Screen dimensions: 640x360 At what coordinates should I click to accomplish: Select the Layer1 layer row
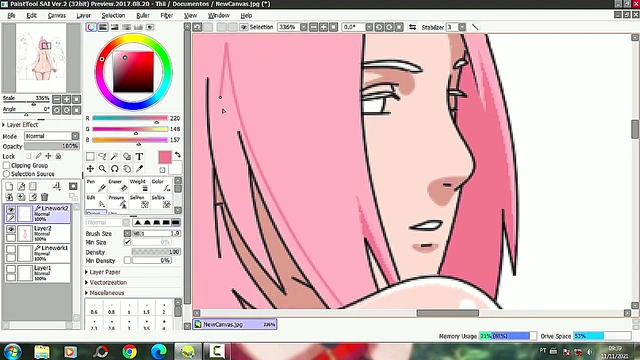click(38, 273)
